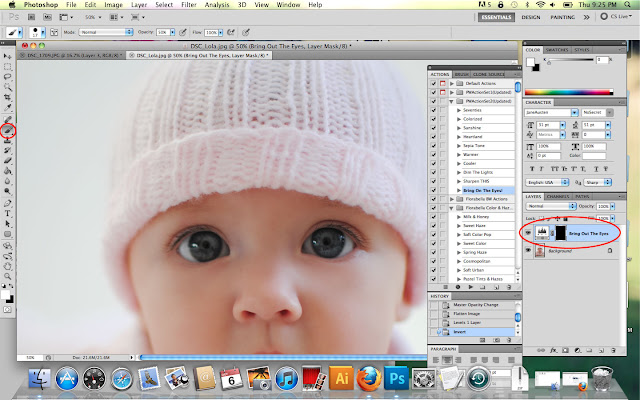This screenshot has height=400, width=640.
Task: Collapse the PWActionSet2(Updated) folder
Action: pos(452,101)
